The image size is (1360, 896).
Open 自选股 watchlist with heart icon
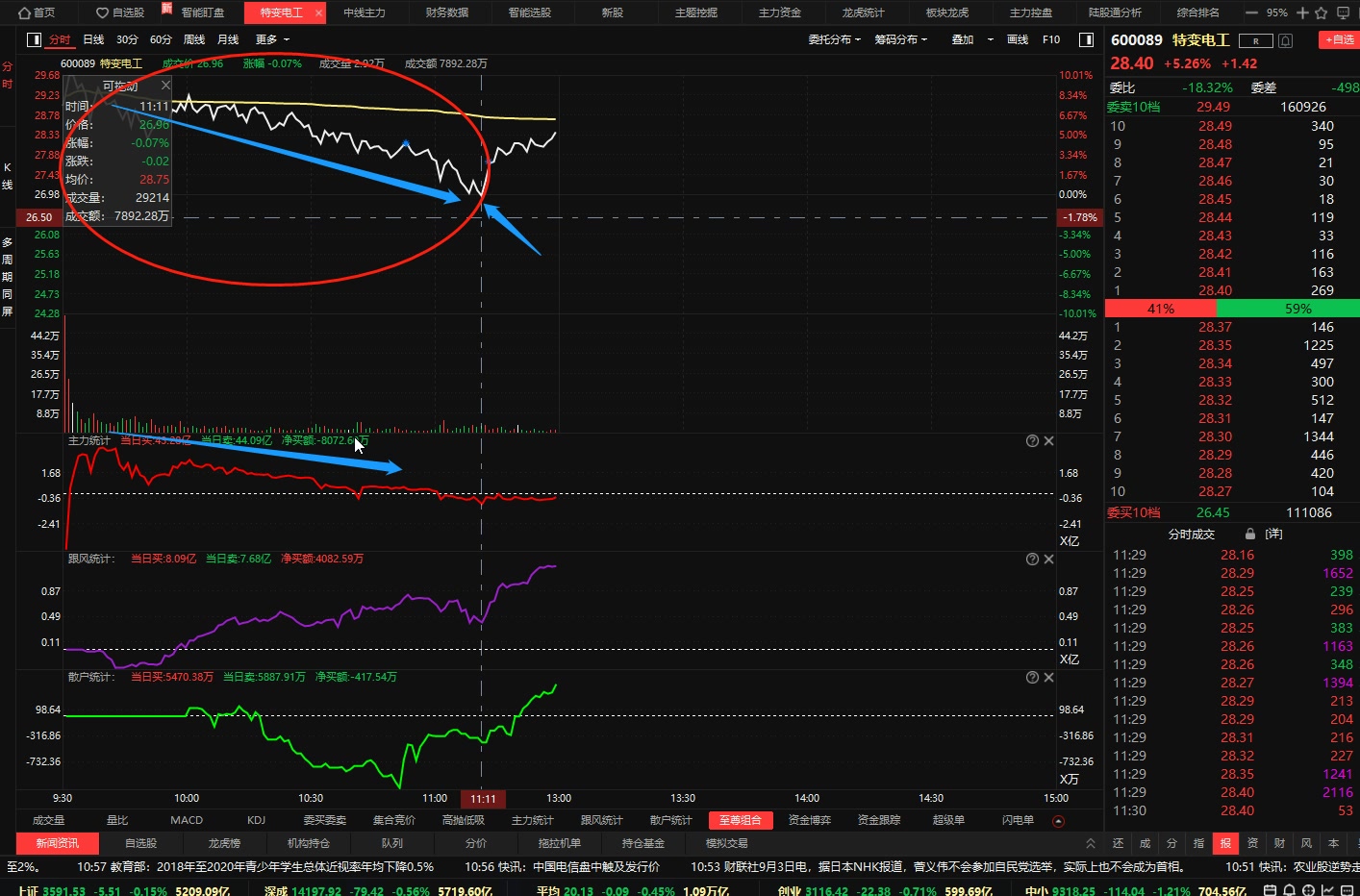click(120, 12)
